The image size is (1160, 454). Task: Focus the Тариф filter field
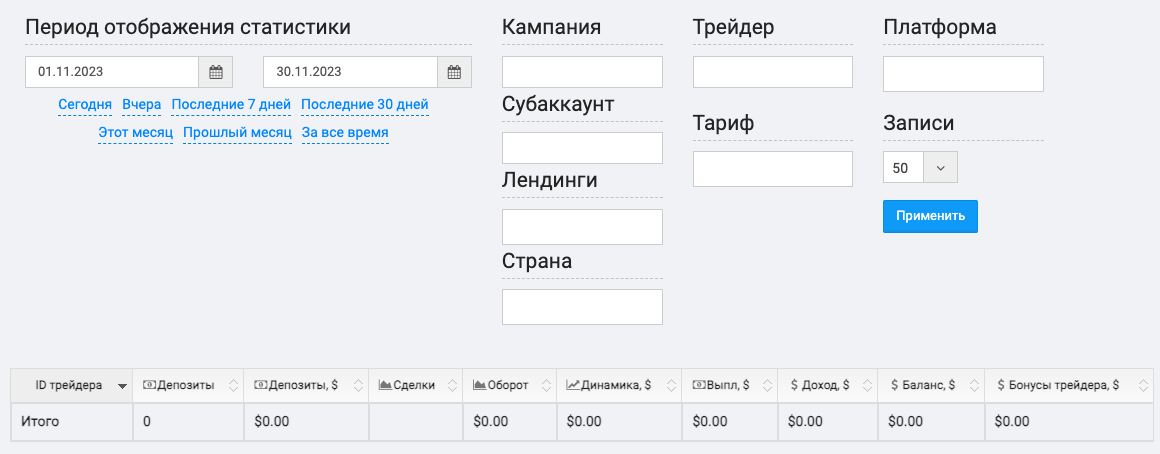pyautogui.click(x=773, y=169)
